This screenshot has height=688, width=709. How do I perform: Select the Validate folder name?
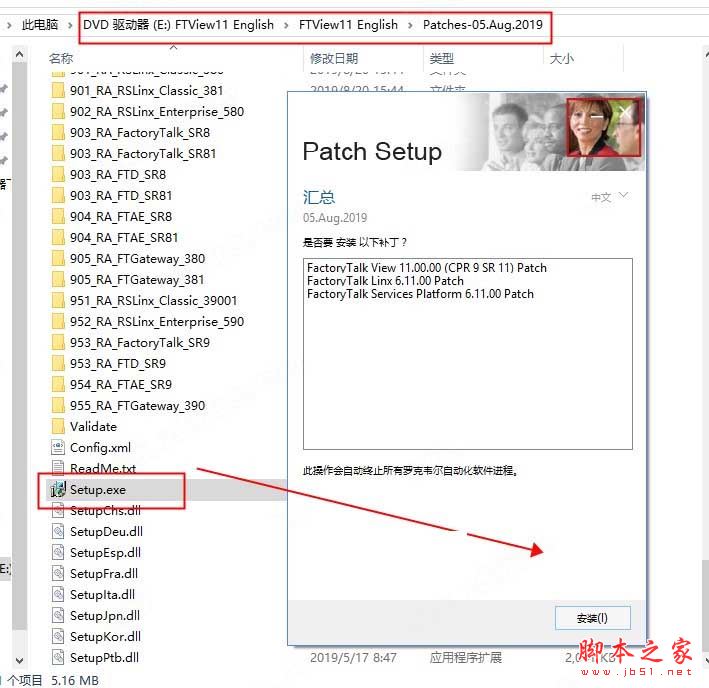point(93,426)
